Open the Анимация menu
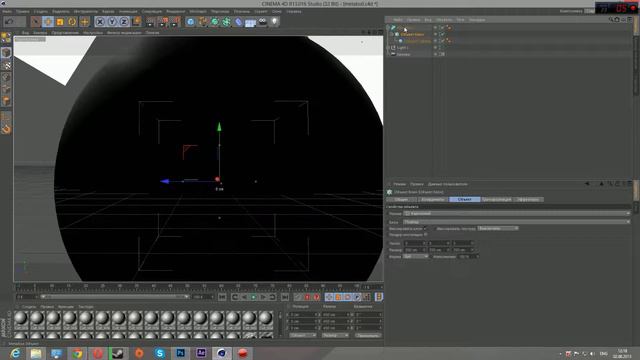640x360 pixels. click(128, 11)
